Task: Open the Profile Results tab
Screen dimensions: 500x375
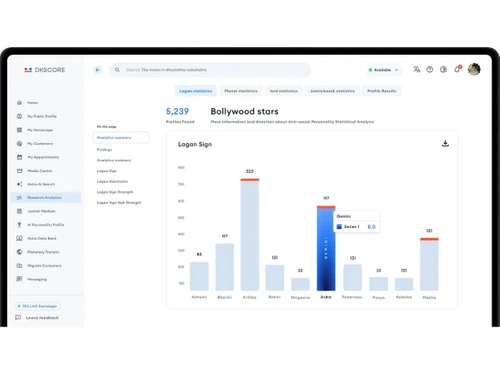Action: click(382, 91)
